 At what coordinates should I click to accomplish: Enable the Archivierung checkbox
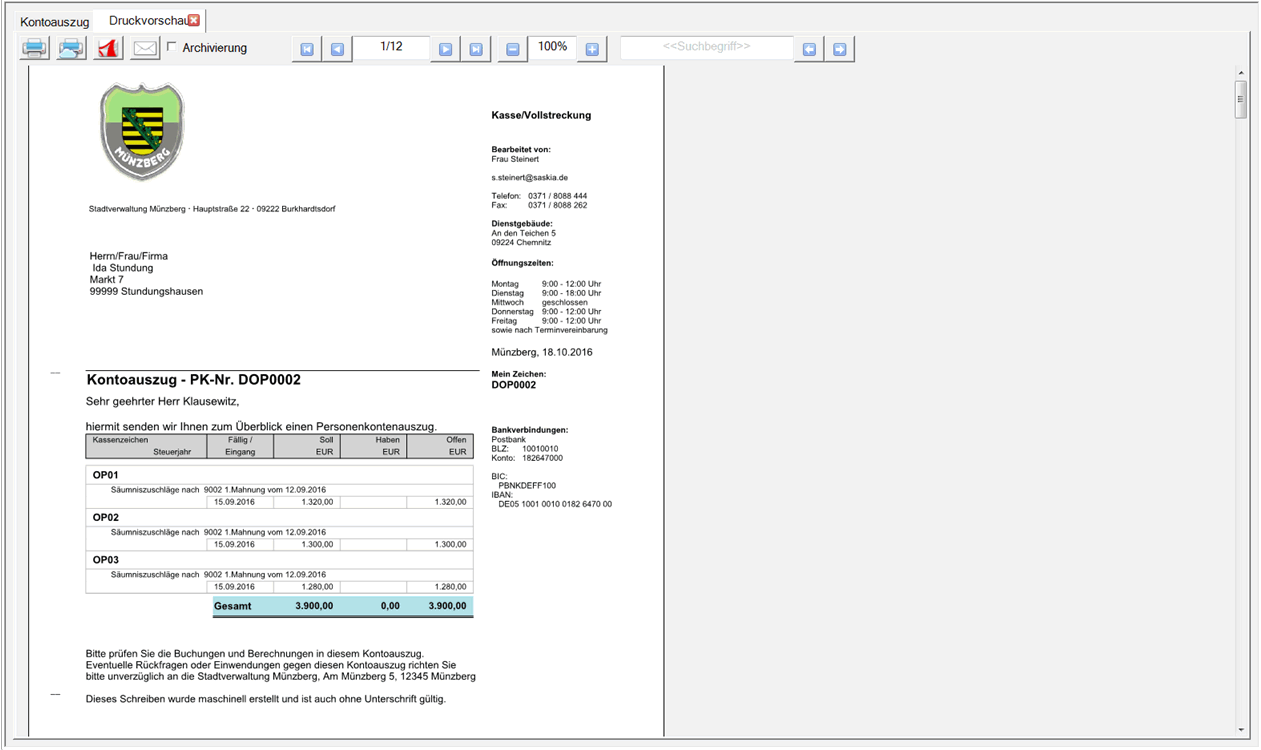click(172, 47)
